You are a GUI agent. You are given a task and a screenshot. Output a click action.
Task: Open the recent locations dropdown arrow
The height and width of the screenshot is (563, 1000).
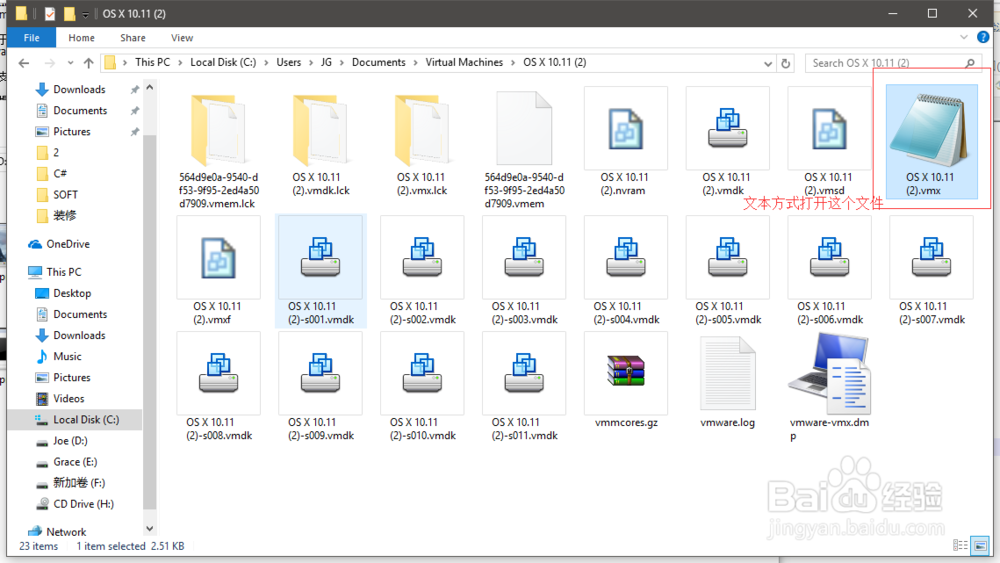[70, 62]
